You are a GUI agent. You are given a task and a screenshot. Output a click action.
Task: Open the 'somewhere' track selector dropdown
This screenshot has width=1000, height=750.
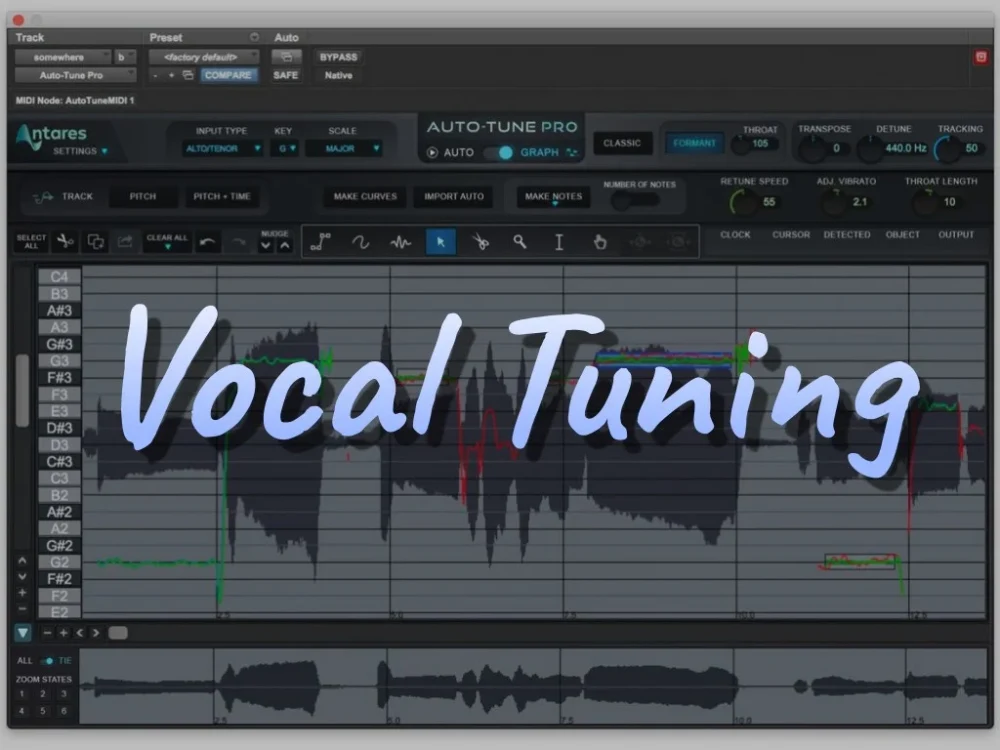coord(62,57)
